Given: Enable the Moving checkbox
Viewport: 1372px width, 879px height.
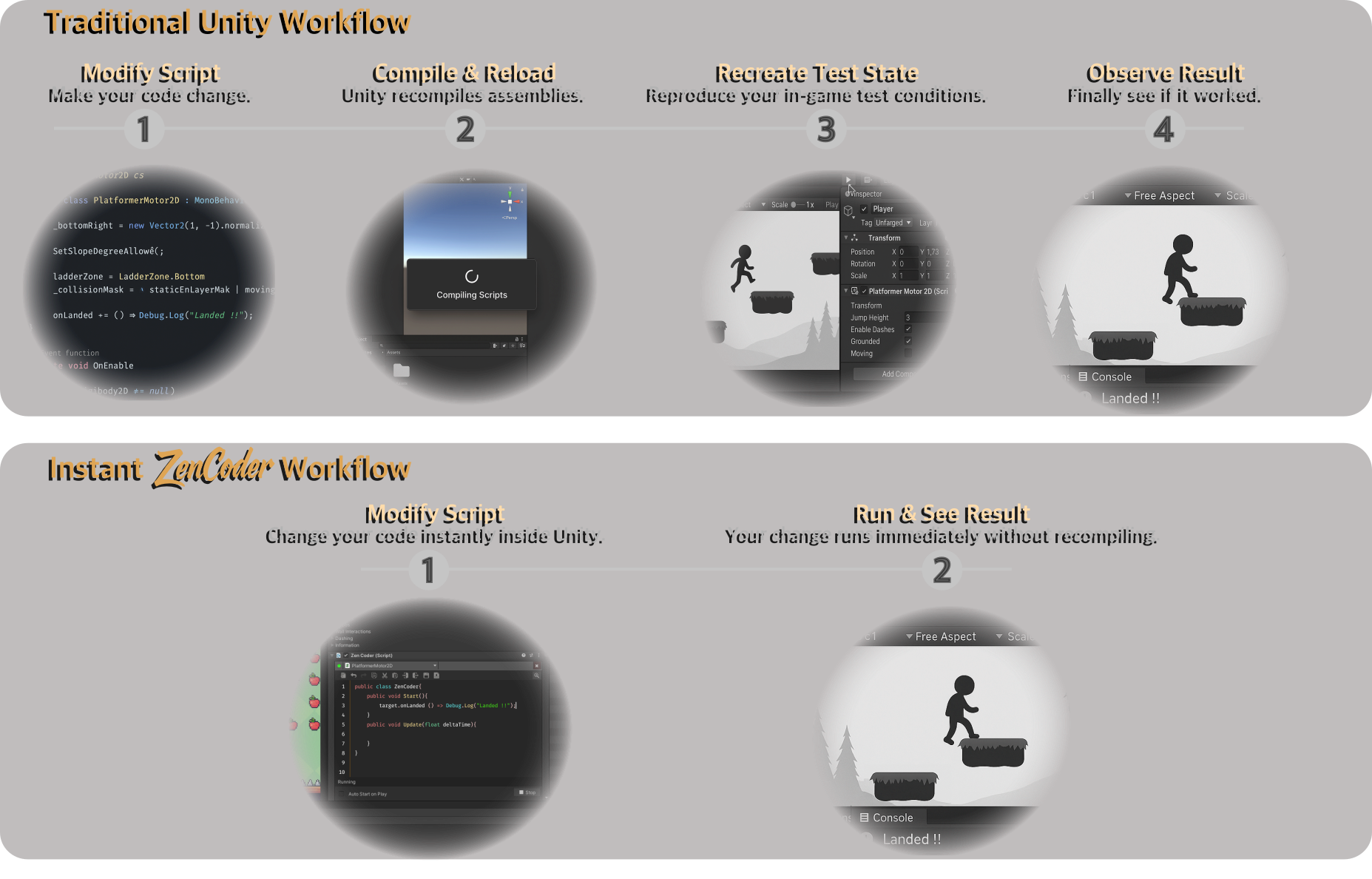Looking at the screenshot, I should pos(908,354).
